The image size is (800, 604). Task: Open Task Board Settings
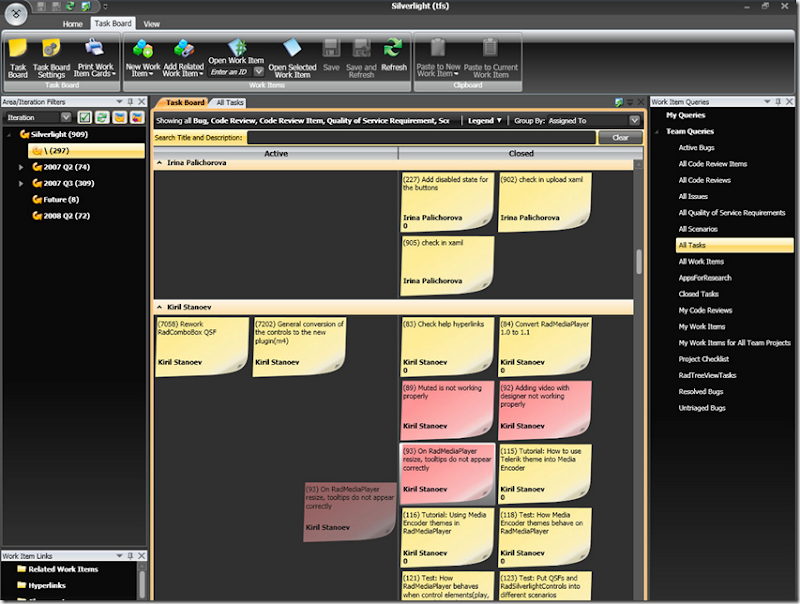[x=52, y=58]
